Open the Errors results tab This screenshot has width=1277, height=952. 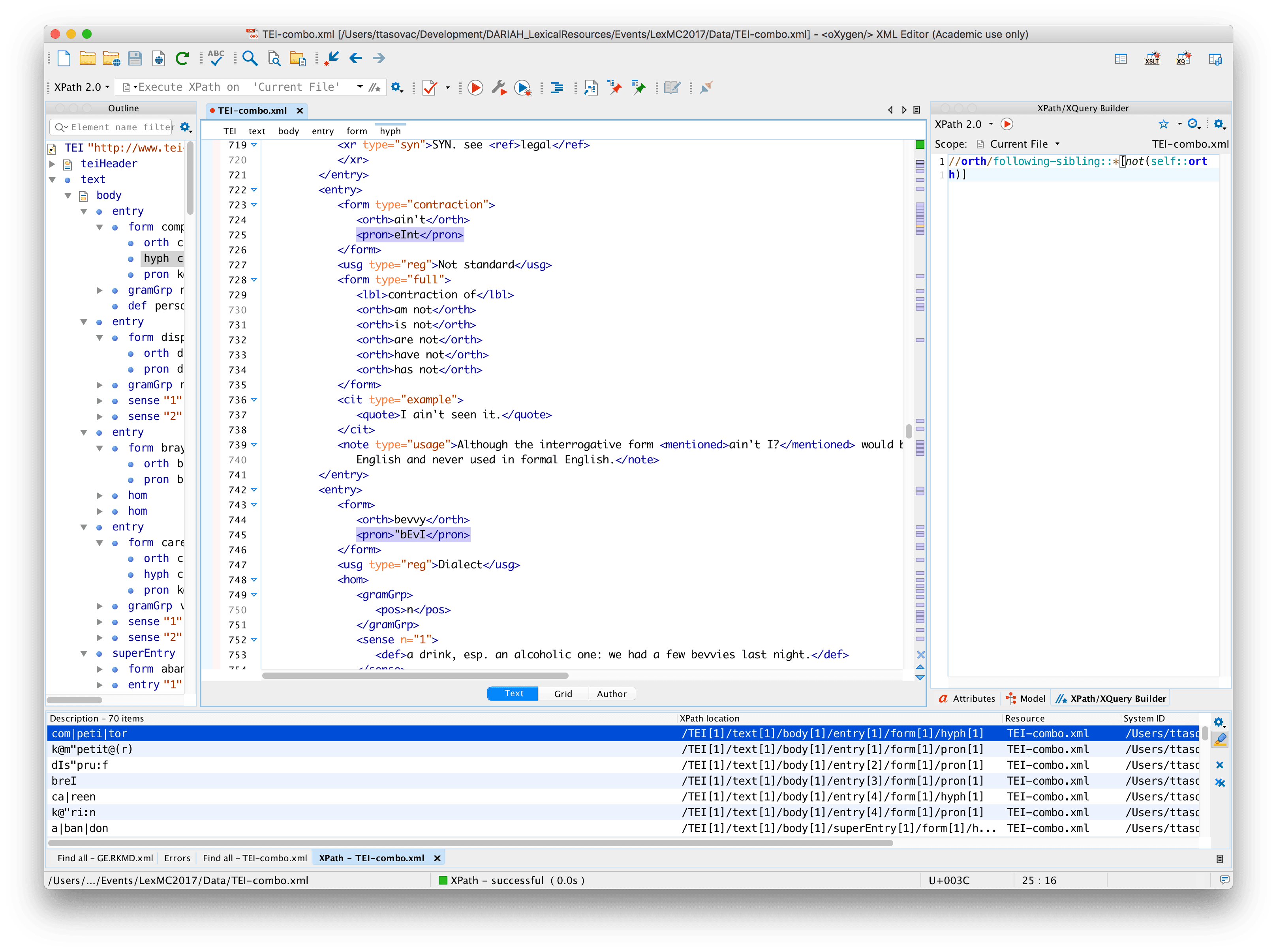[177, 858]
